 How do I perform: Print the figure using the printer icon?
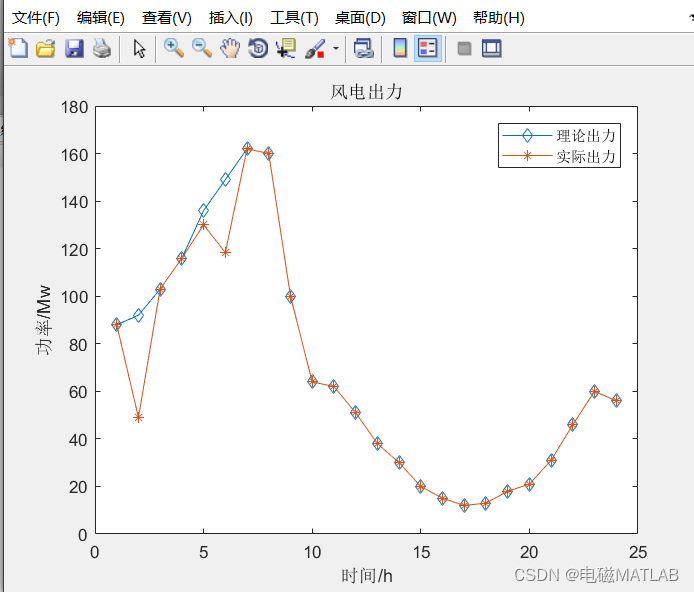(102, 48)
